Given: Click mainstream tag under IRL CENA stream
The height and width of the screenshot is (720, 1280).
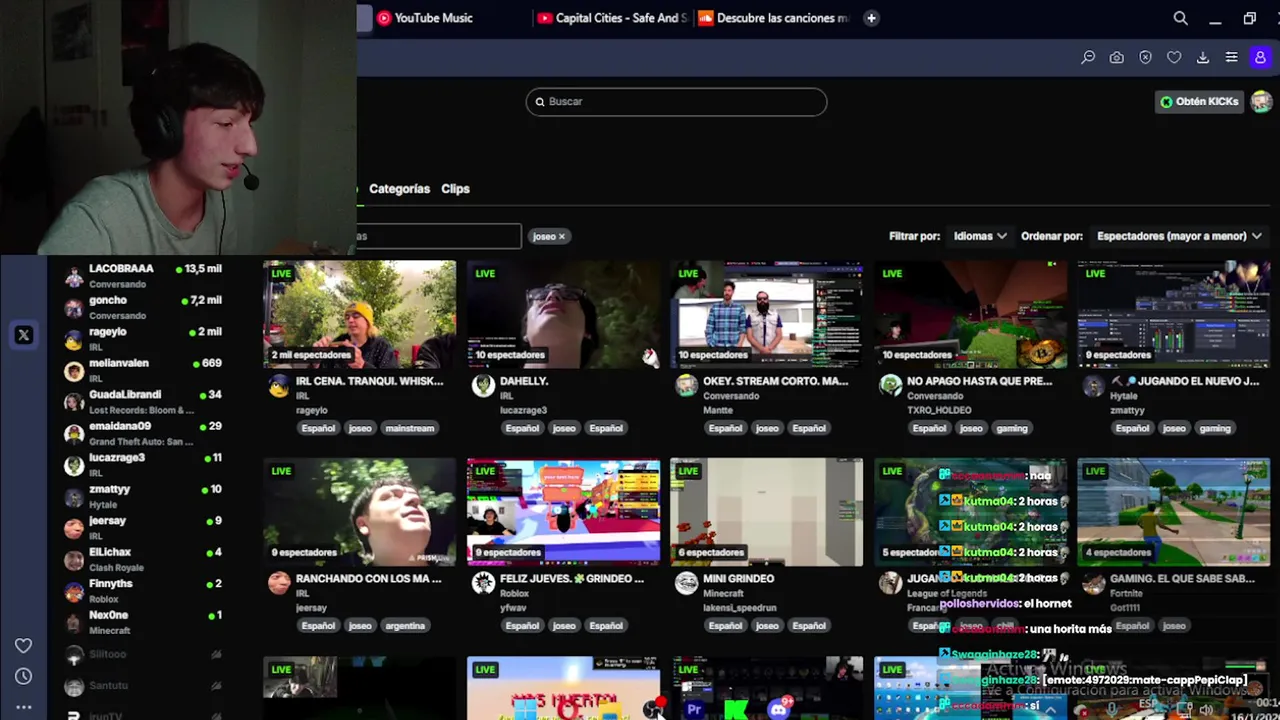Looking at the screenshot, I should [x=410, y=428].
